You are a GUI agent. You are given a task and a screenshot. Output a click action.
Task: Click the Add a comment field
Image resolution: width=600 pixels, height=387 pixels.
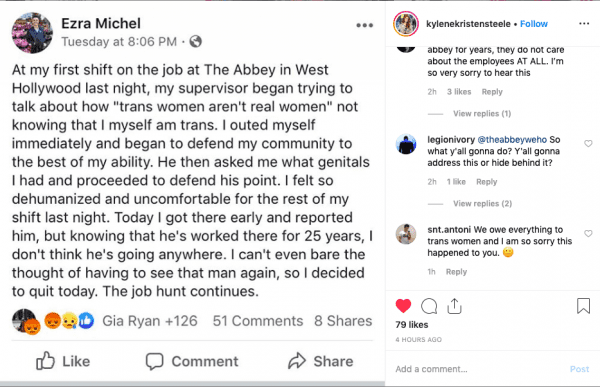480,369
